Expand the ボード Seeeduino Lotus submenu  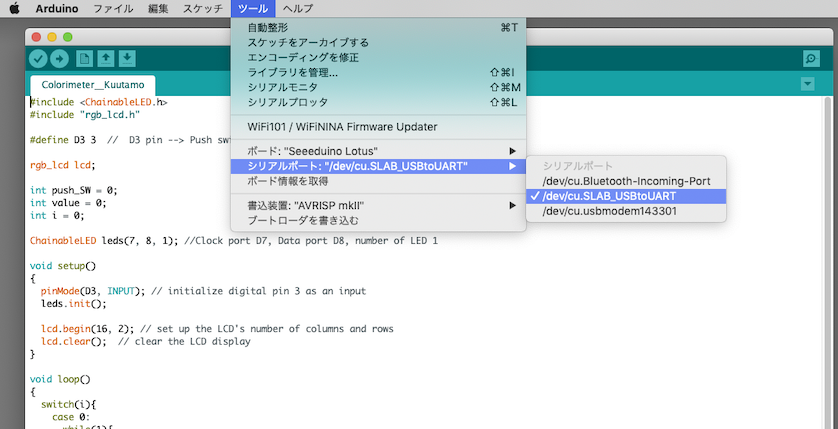378,151
